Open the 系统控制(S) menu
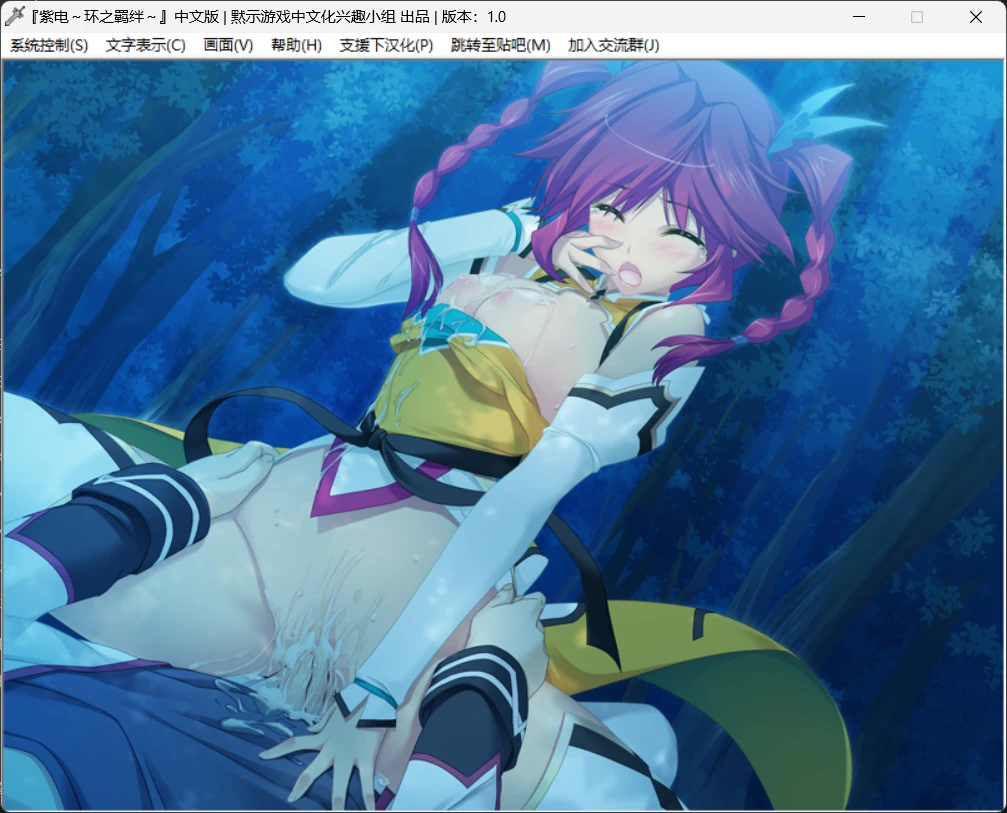The height and width of the screenshot is (813, 1007). [x=49, y=46]
